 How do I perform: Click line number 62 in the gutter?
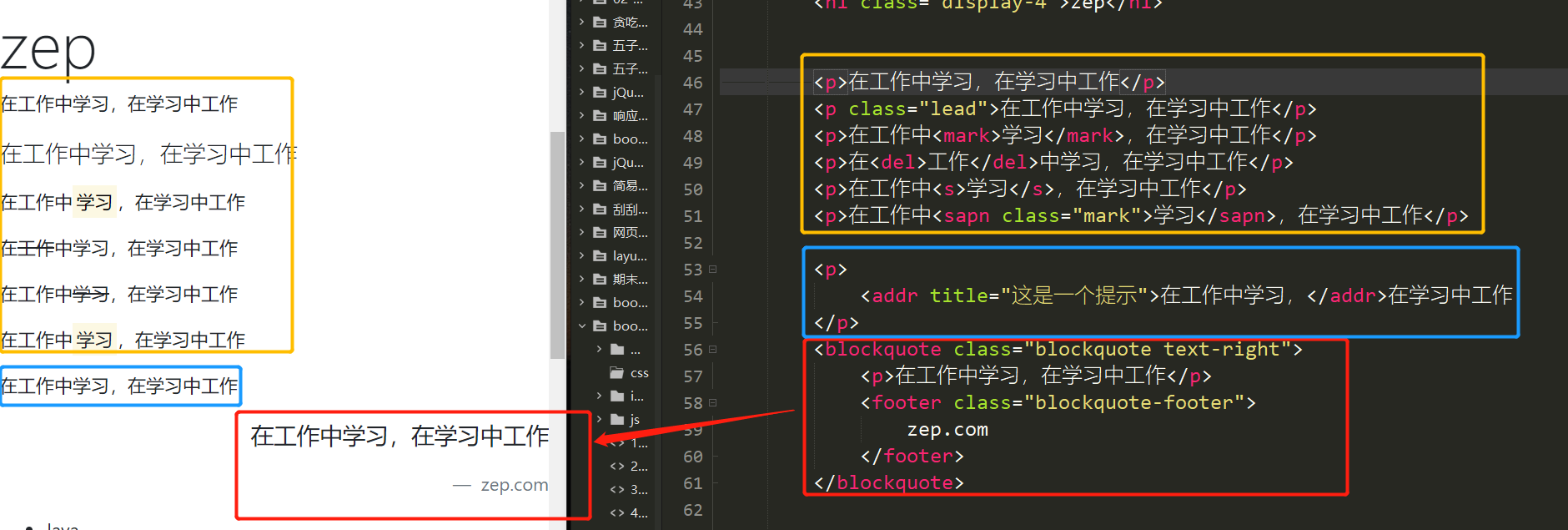pos(692,510)
